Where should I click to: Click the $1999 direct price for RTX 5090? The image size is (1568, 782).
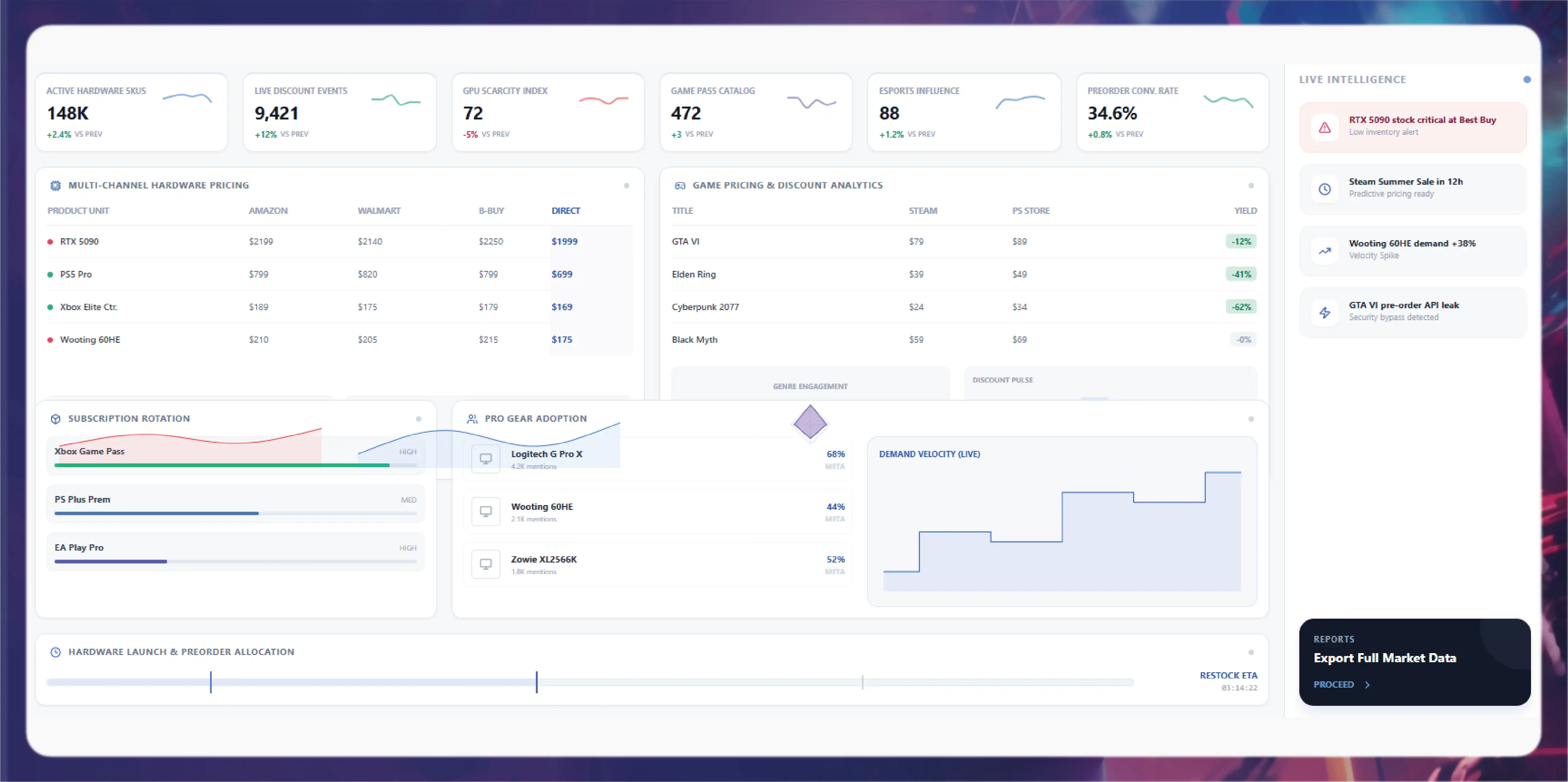564,242
